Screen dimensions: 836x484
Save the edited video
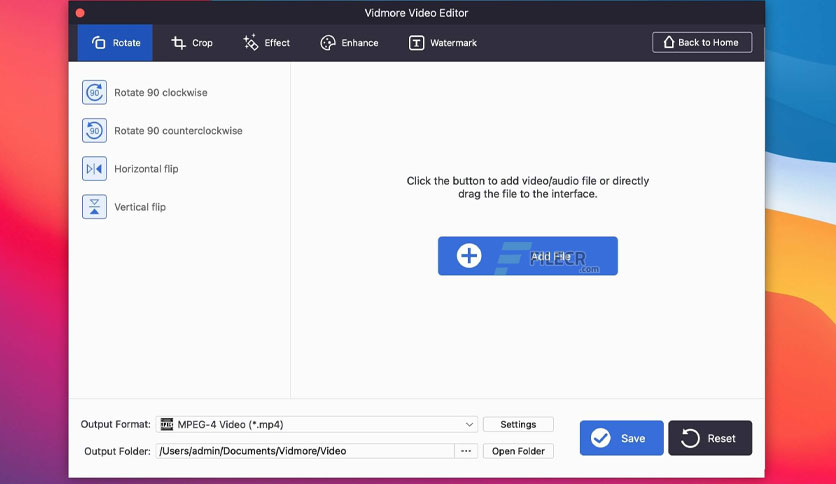[x=622, y=438]
